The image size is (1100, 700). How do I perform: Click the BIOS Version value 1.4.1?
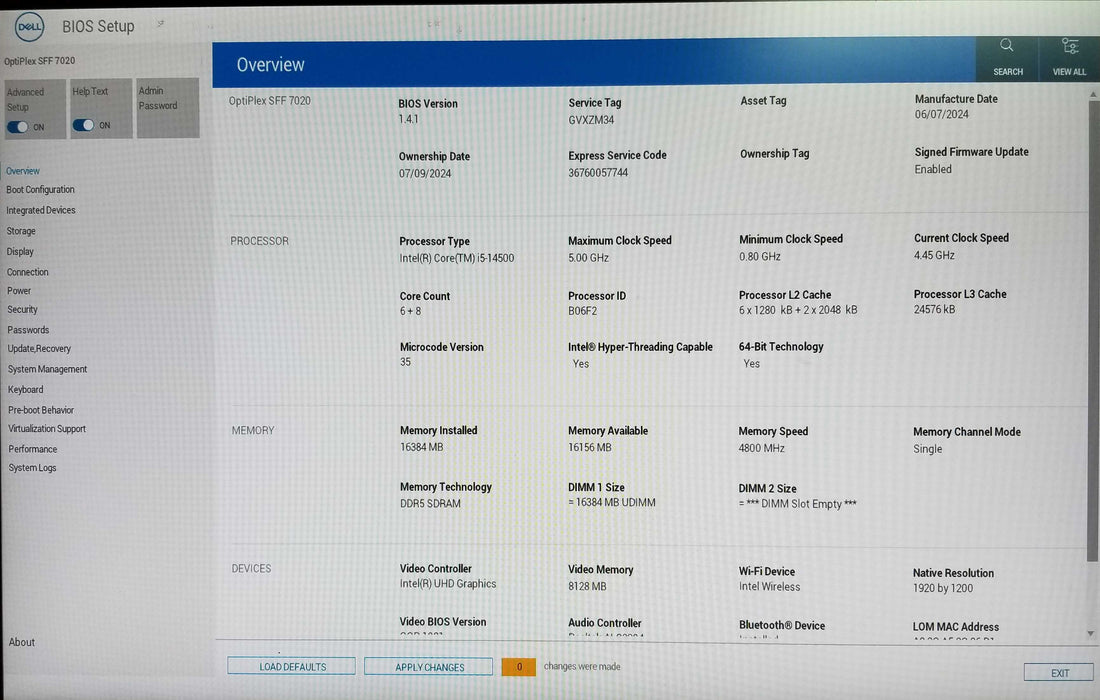tap(408, 119)
